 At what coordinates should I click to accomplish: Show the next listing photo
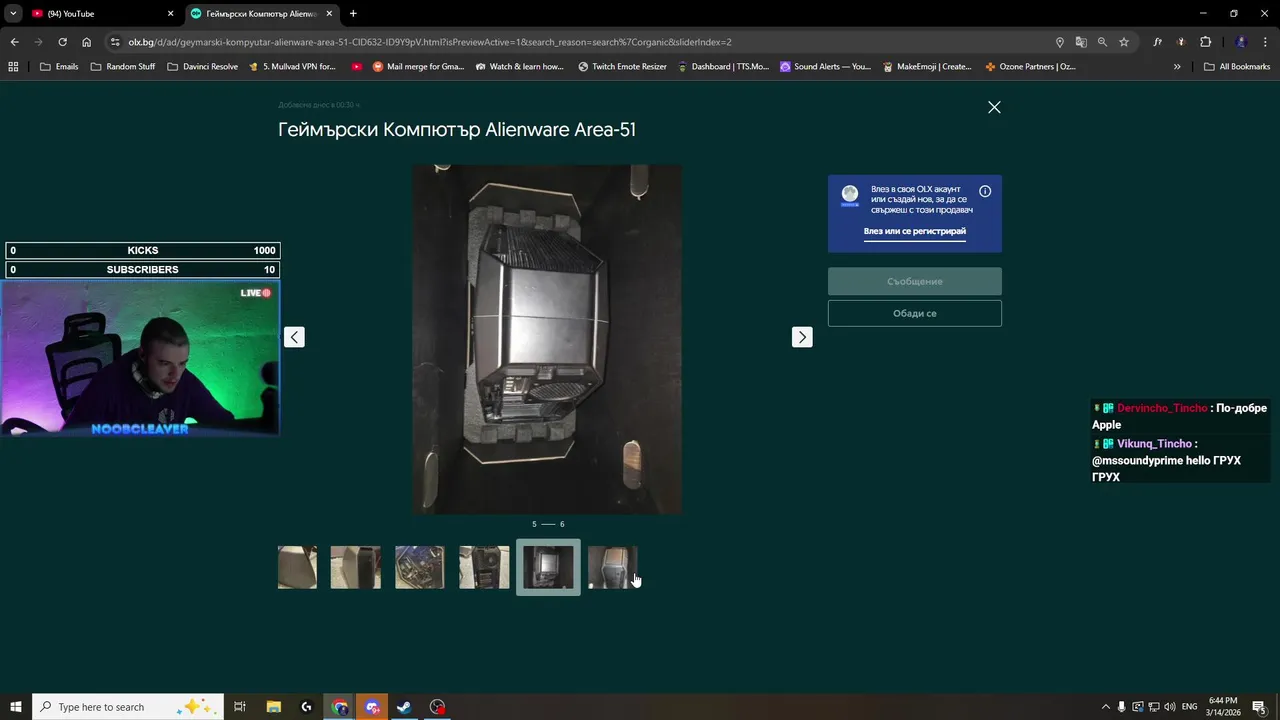pos(802,337)
